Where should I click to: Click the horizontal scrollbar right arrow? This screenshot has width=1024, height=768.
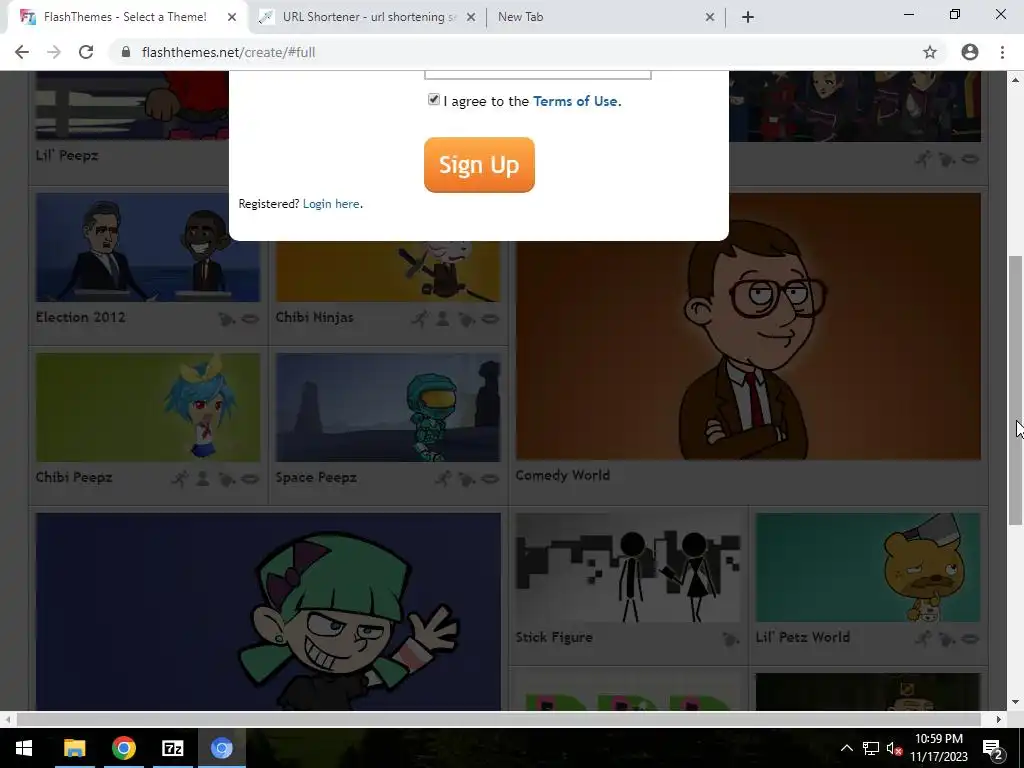pyautogui.click(x=998, y=719)
